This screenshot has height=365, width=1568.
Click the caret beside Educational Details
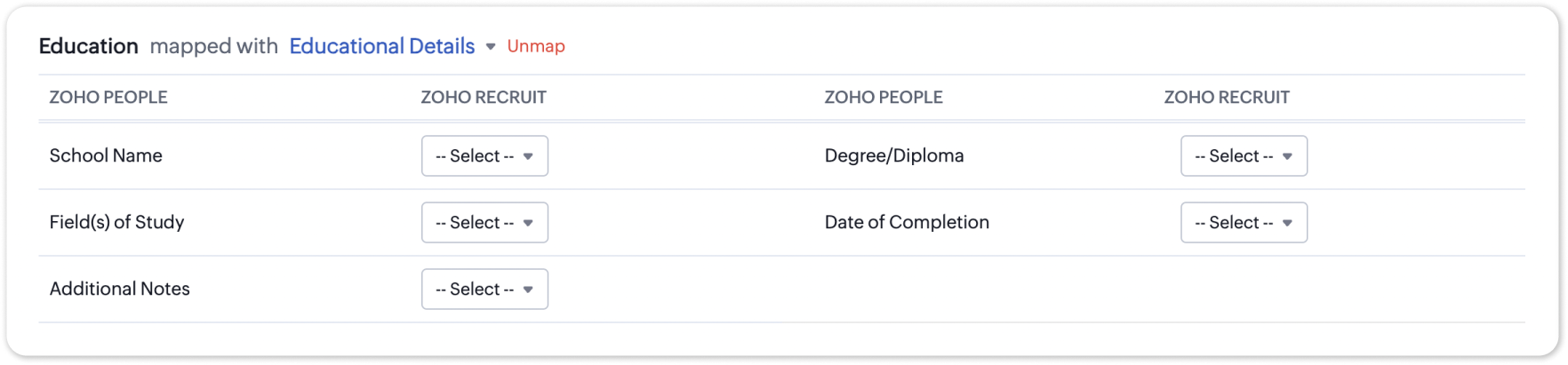coord(491,47)
